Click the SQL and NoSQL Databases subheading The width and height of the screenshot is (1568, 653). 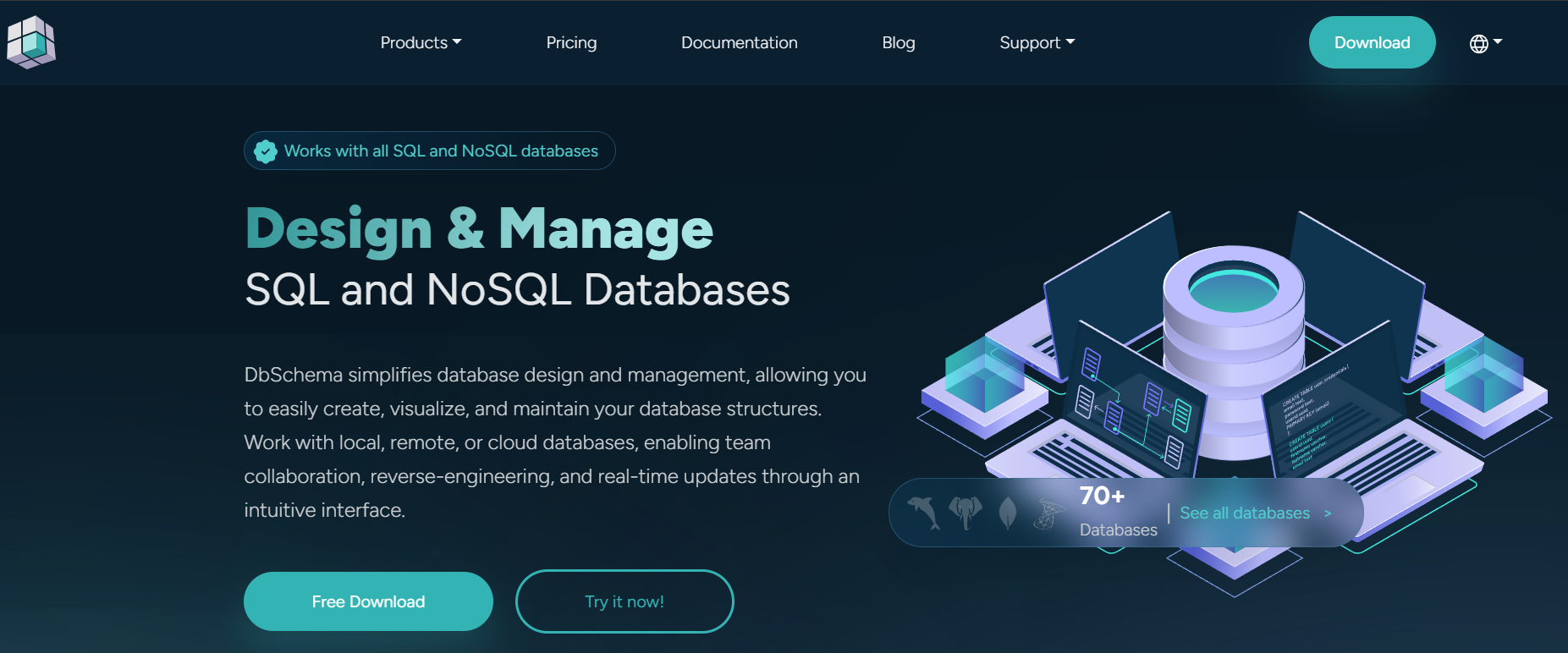coord(517,289)
